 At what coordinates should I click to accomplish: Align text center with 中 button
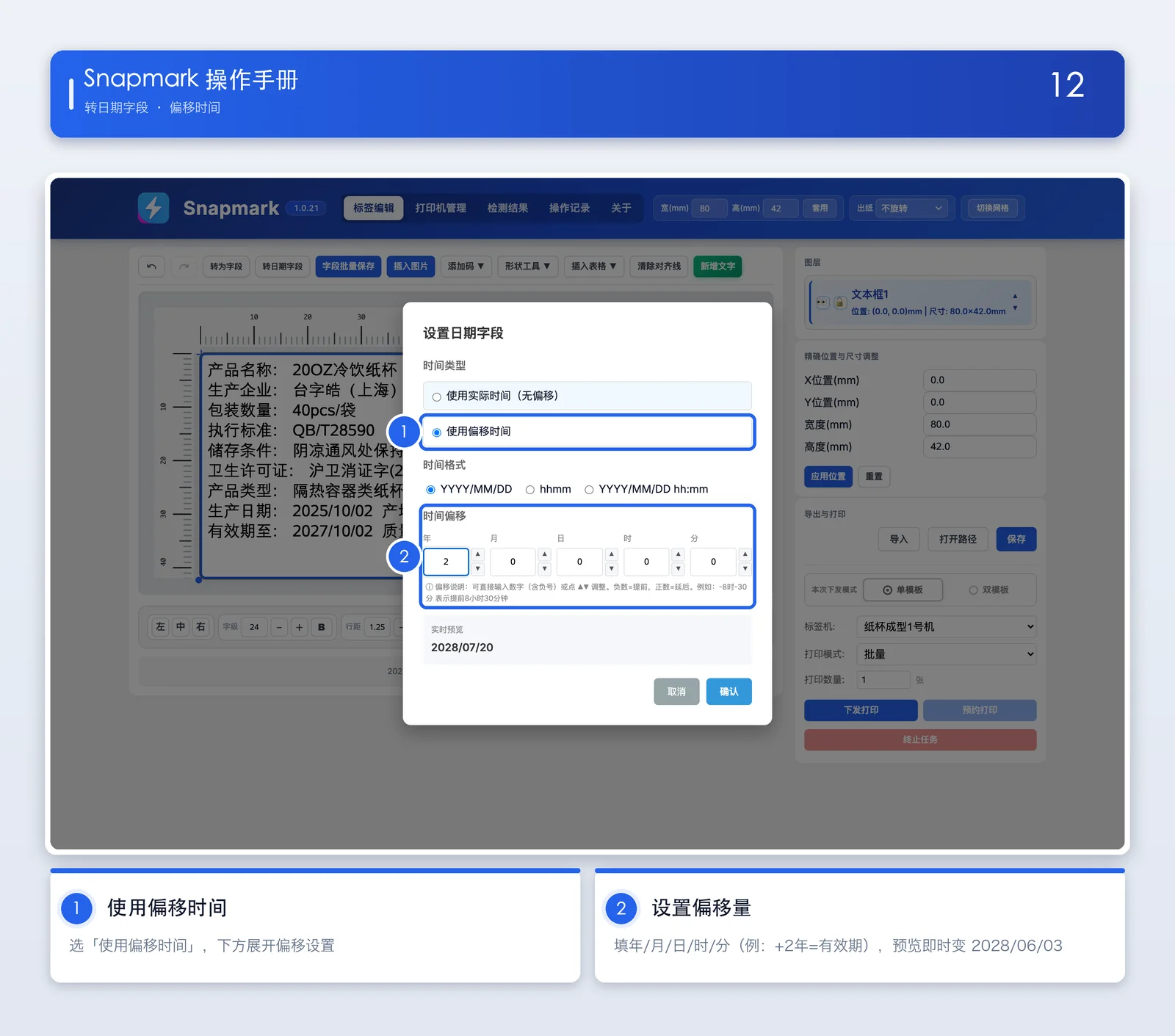click(x=181, y=626)
